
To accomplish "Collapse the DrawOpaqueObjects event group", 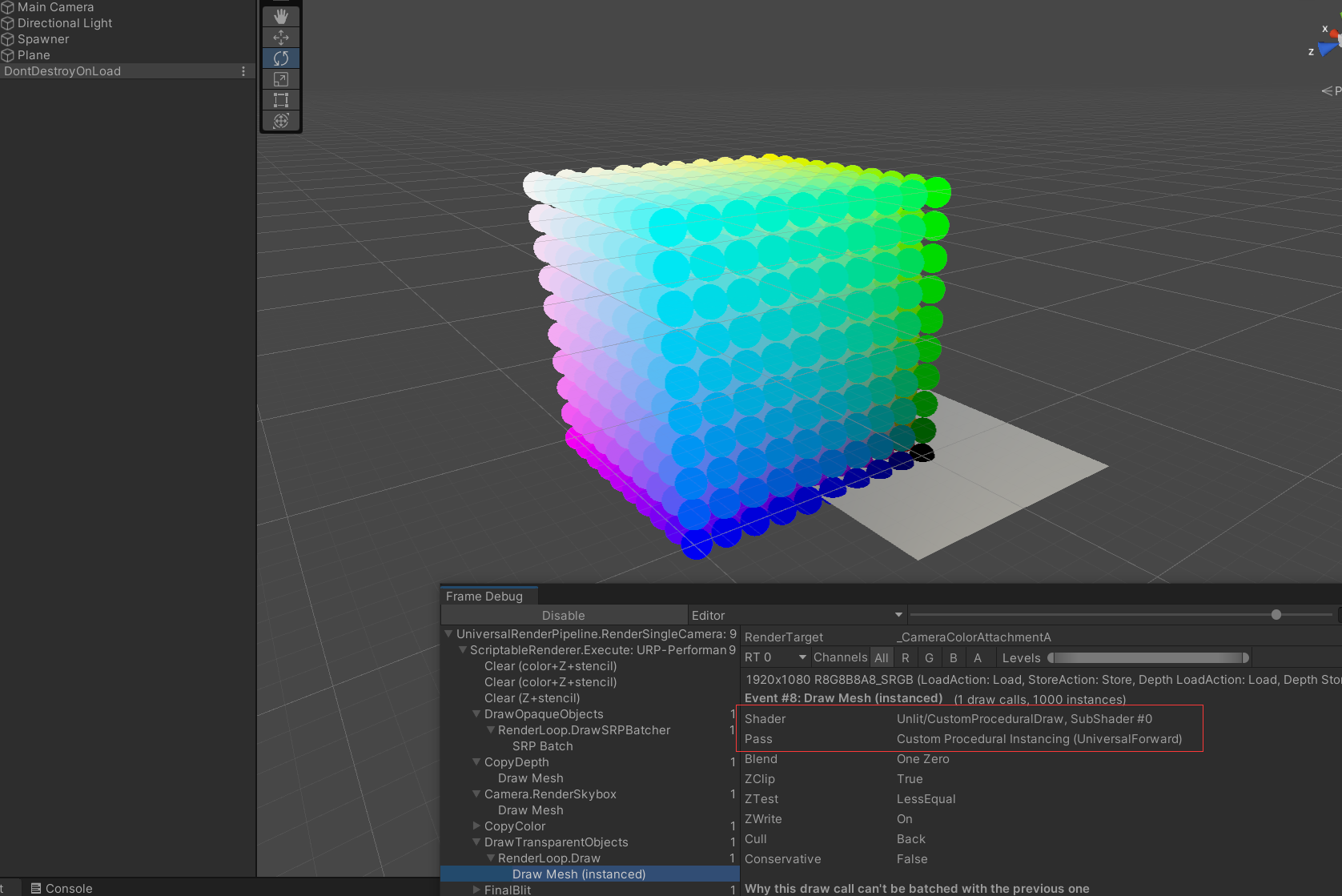I will pos(476,713).
